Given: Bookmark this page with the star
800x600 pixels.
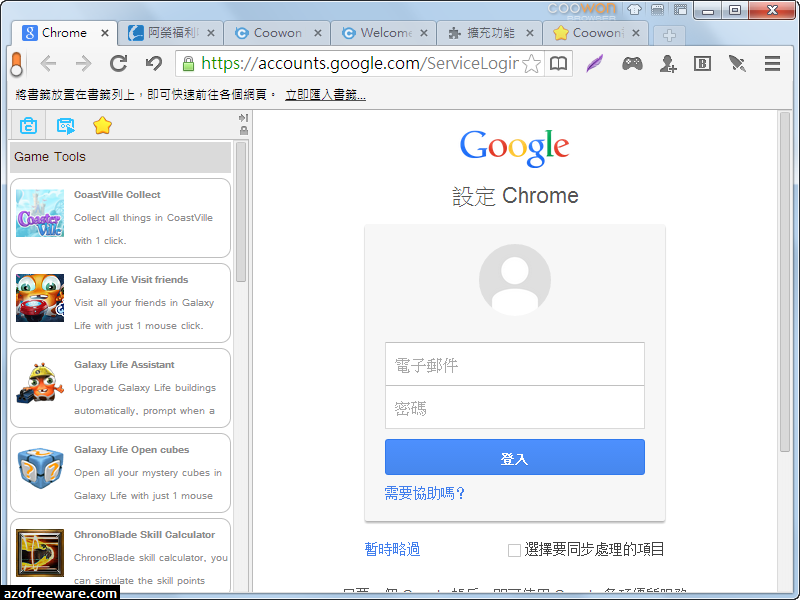Looking at the screenshot, I should 531,64.
